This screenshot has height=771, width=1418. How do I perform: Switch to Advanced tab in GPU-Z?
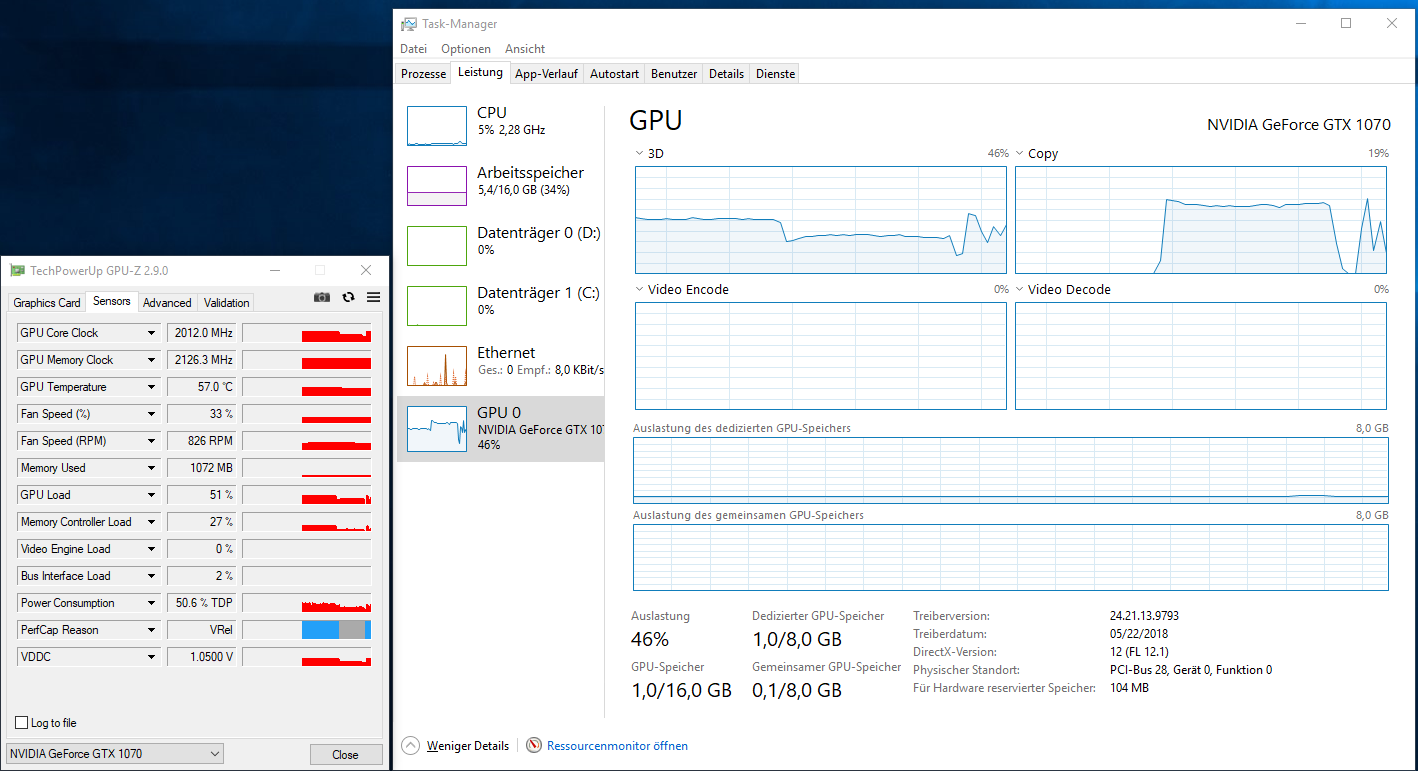point(167,303)
